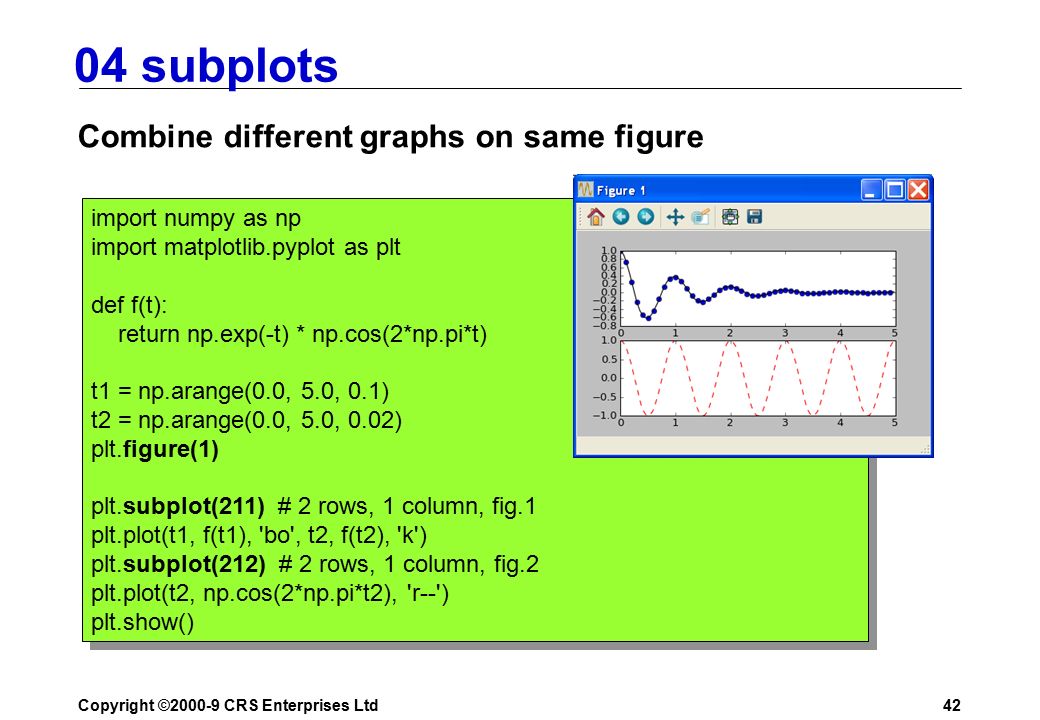Click the 'plt.figure(1)' line

(x=155, y=450)
